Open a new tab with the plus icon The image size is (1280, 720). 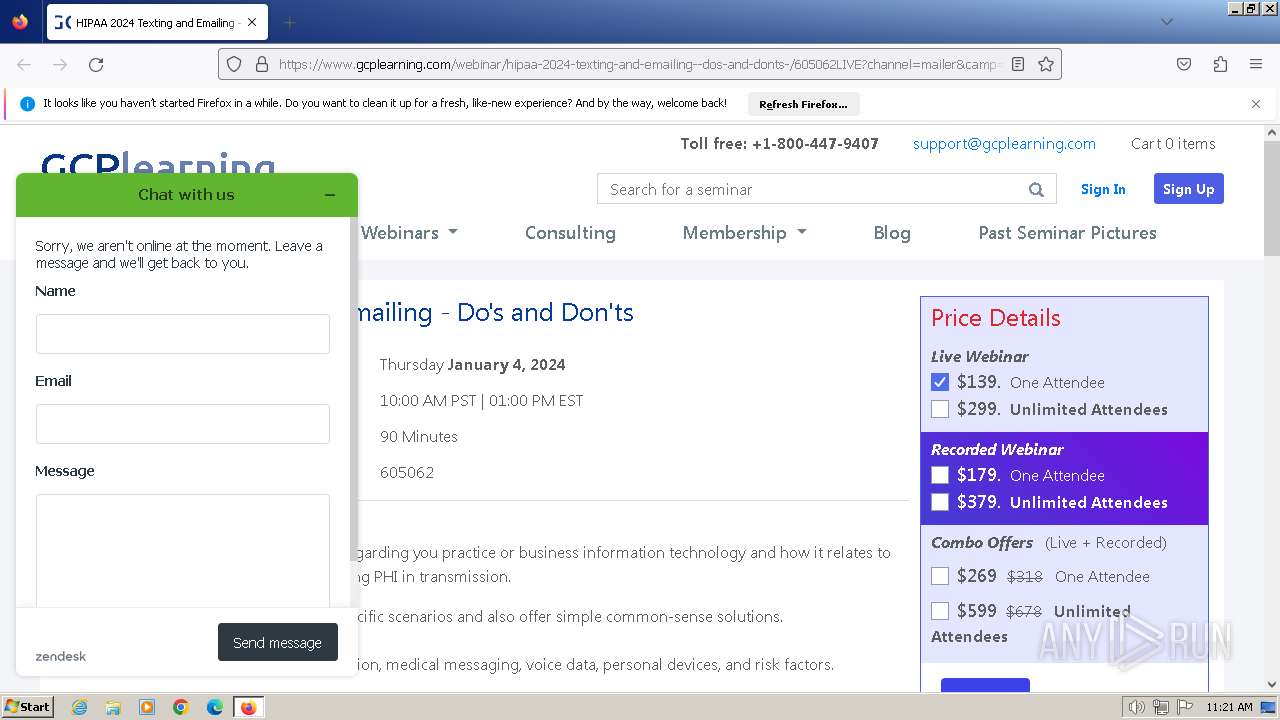coord(289,22)
